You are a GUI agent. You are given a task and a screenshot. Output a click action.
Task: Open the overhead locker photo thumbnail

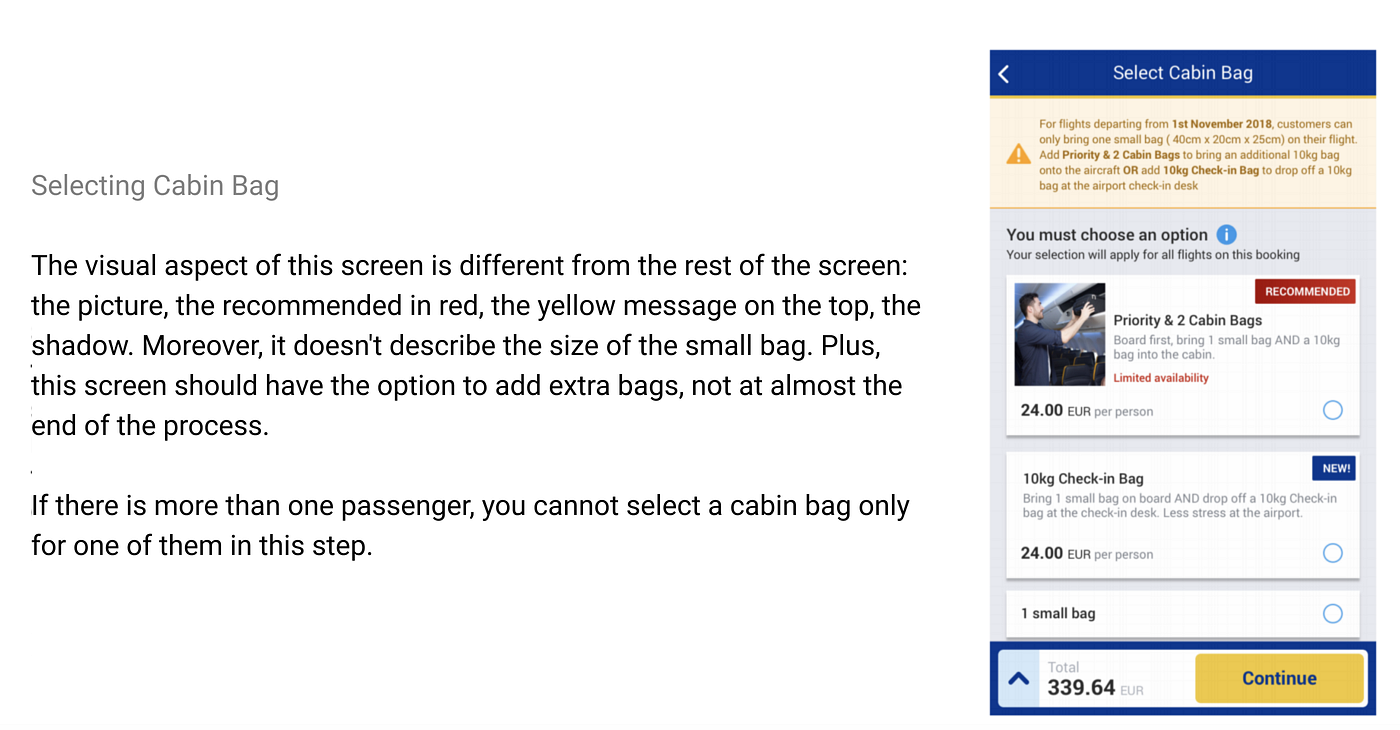tap(1060, 335)
